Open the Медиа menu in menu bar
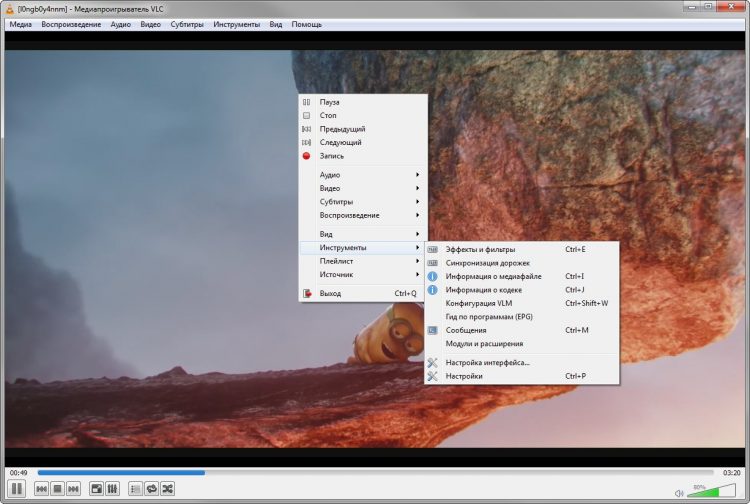 point(20,24)
